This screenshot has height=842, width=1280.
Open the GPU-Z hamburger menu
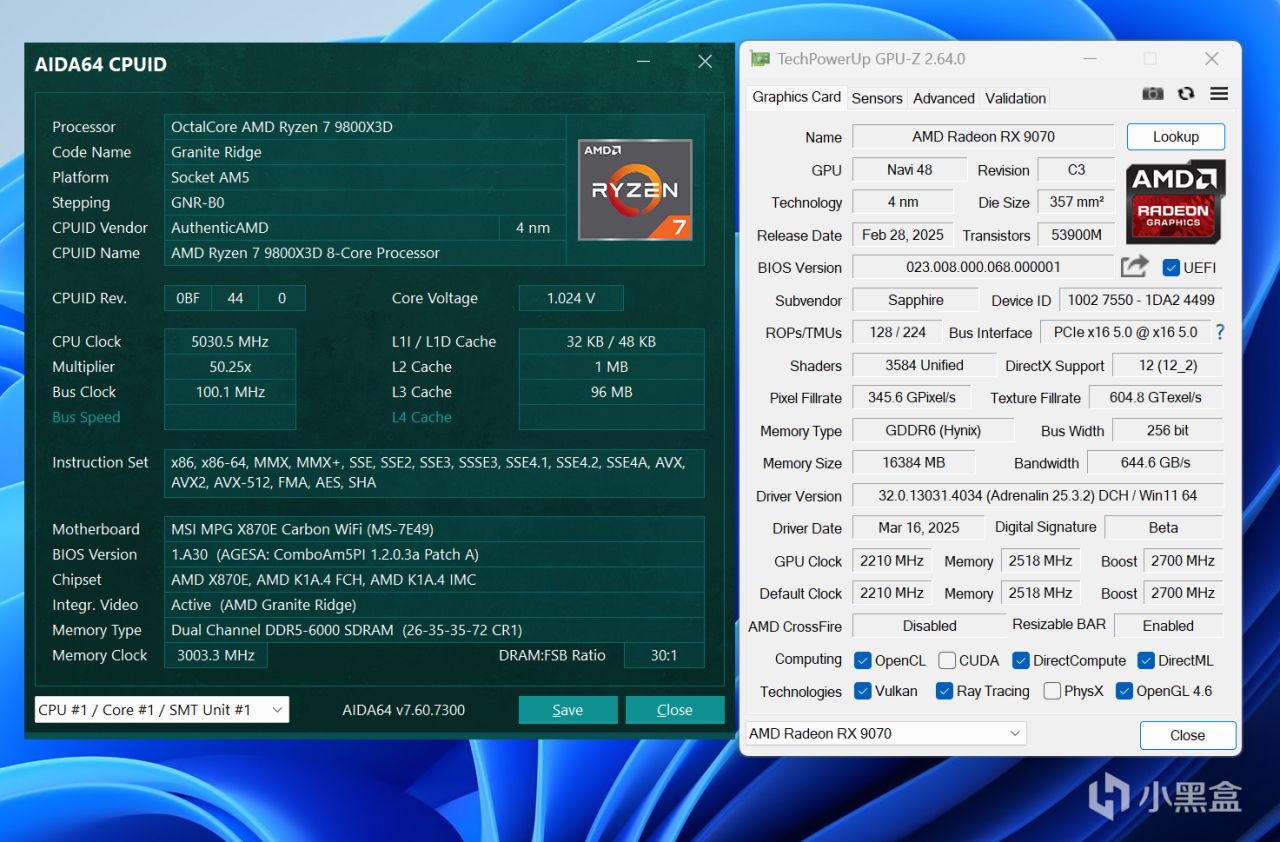1219,93
